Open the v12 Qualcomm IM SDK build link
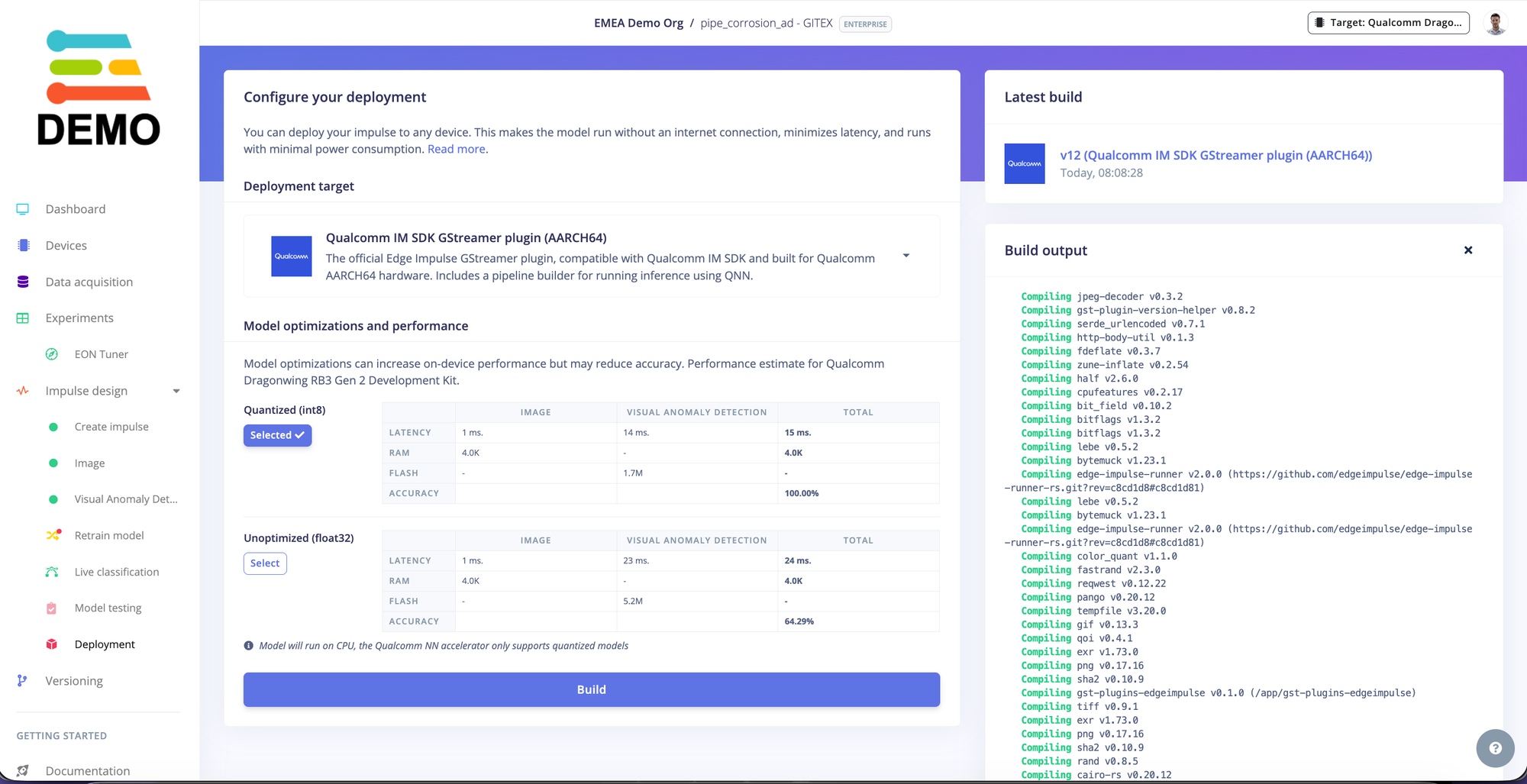Screen dimensions: 1527x784 [1216, 155]
